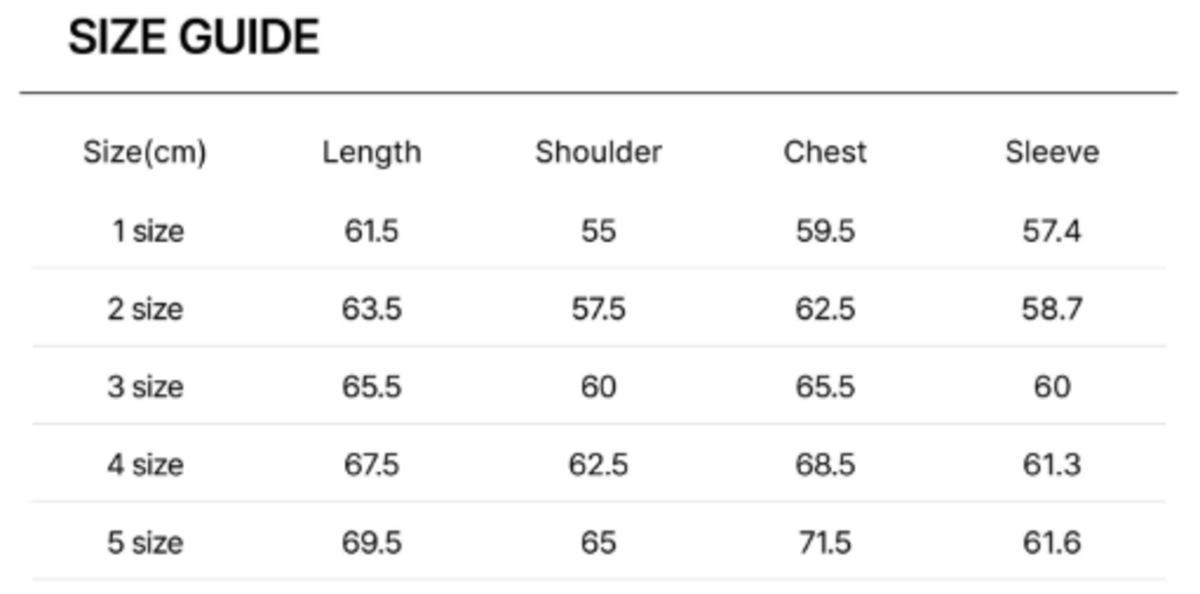This screenshot has height=594, width=1200.
Task: Select the 69.5 length value for 5 size
Action: click(371, 543)
